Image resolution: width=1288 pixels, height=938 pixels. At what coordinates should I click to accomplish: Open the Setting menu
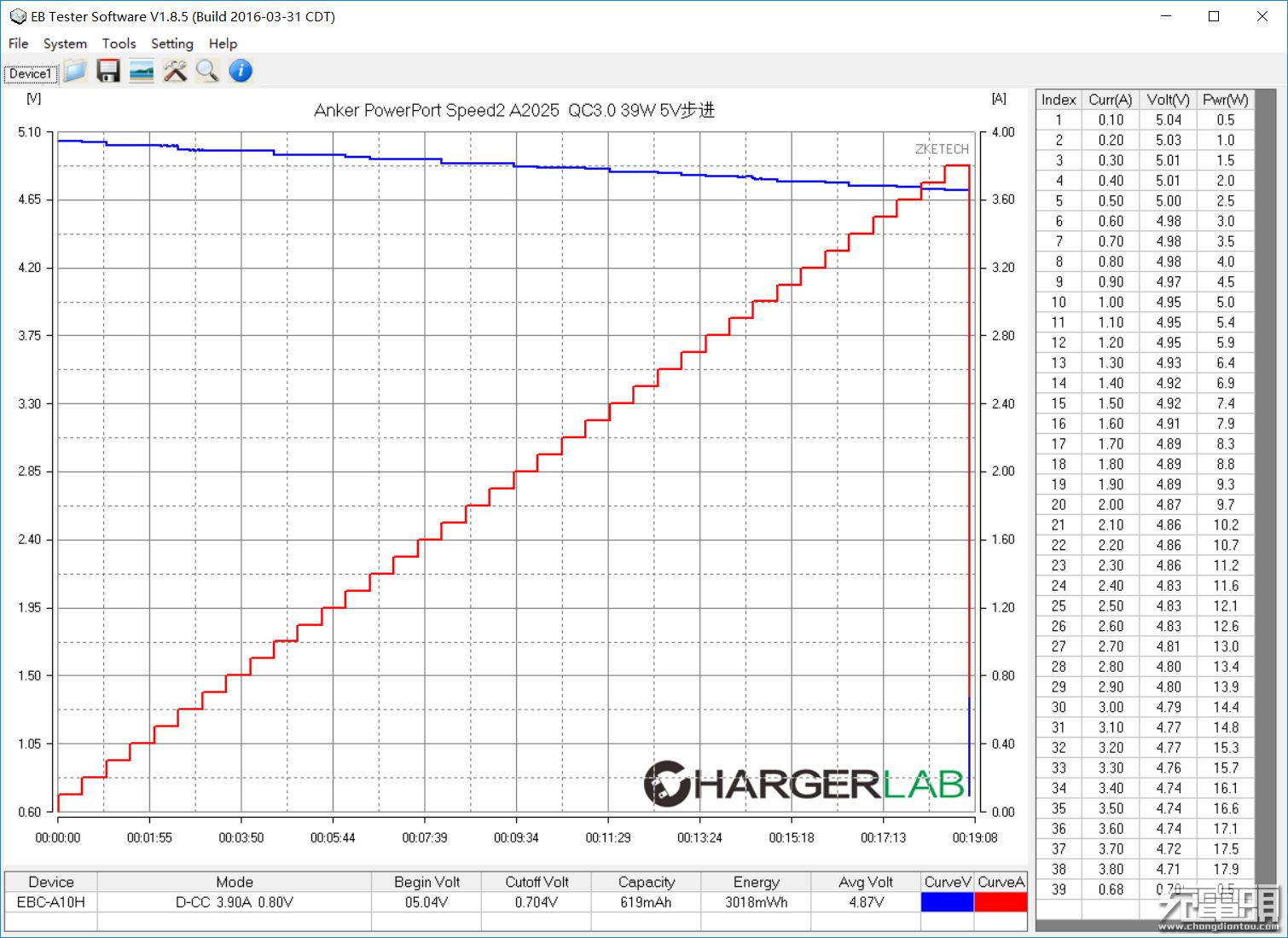[172, 43]
